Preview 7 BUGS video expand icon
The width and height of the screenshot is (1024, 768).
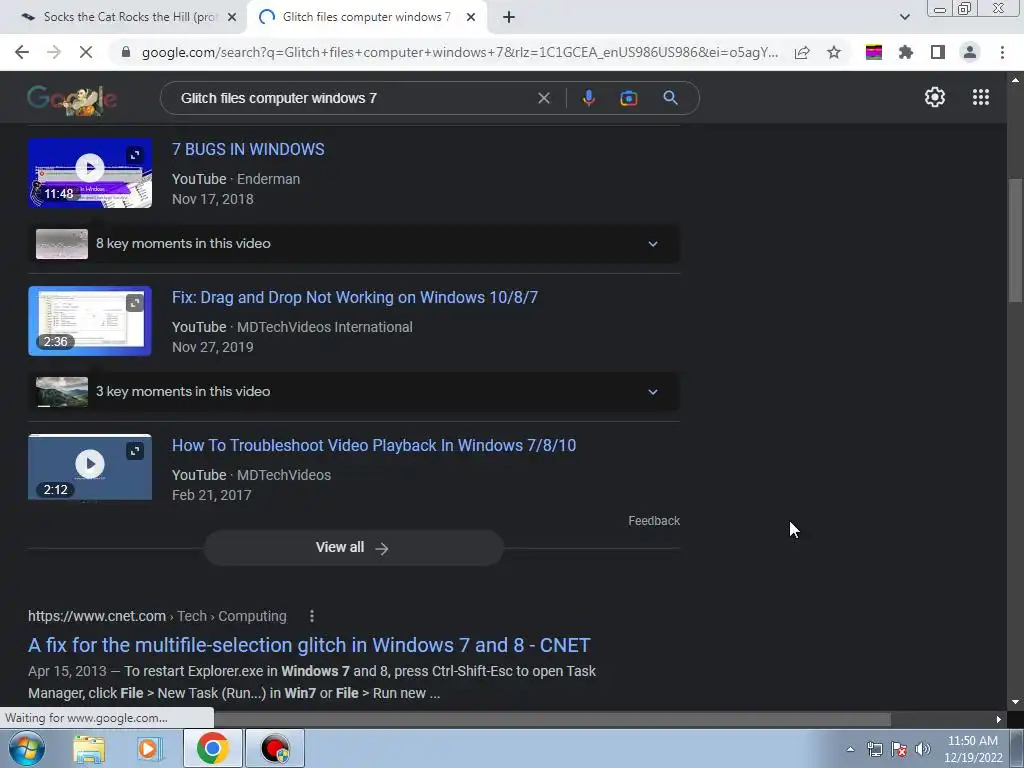135,155
